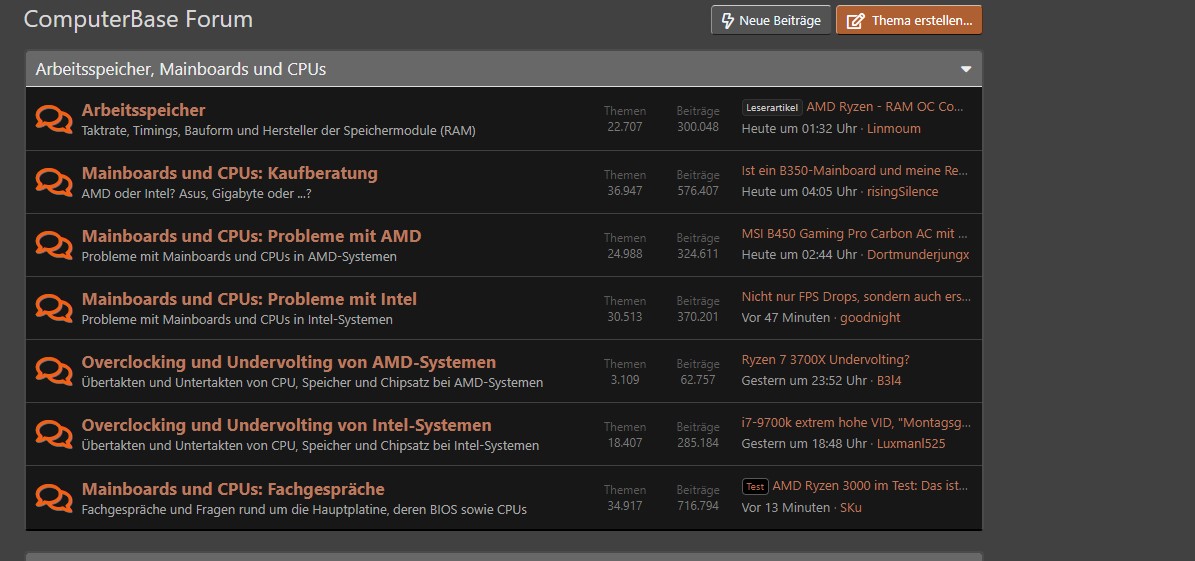
Task: Click the Leserartikel label tag
Action: click(772, 108)
